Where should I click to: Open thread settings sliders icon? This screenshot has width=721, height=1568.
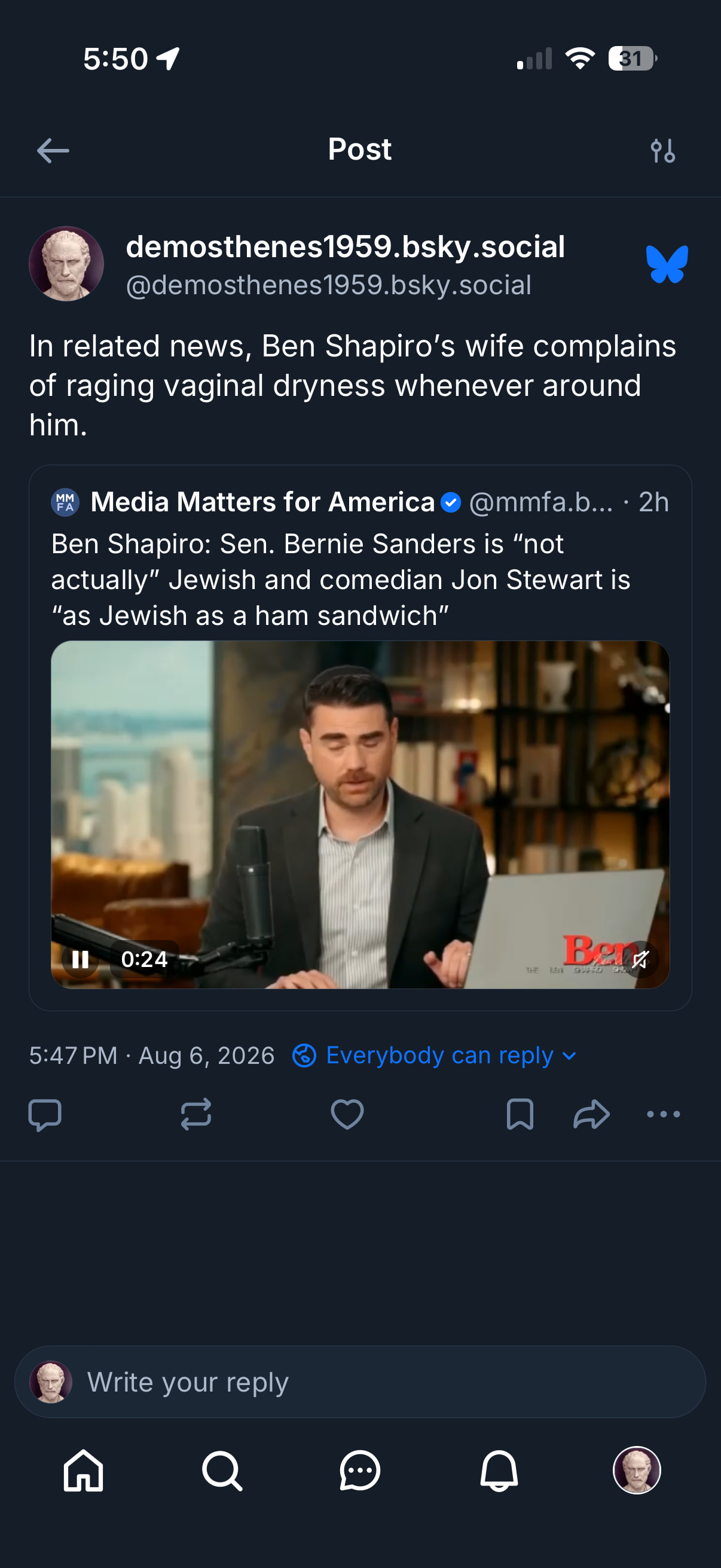pos(662,150)
